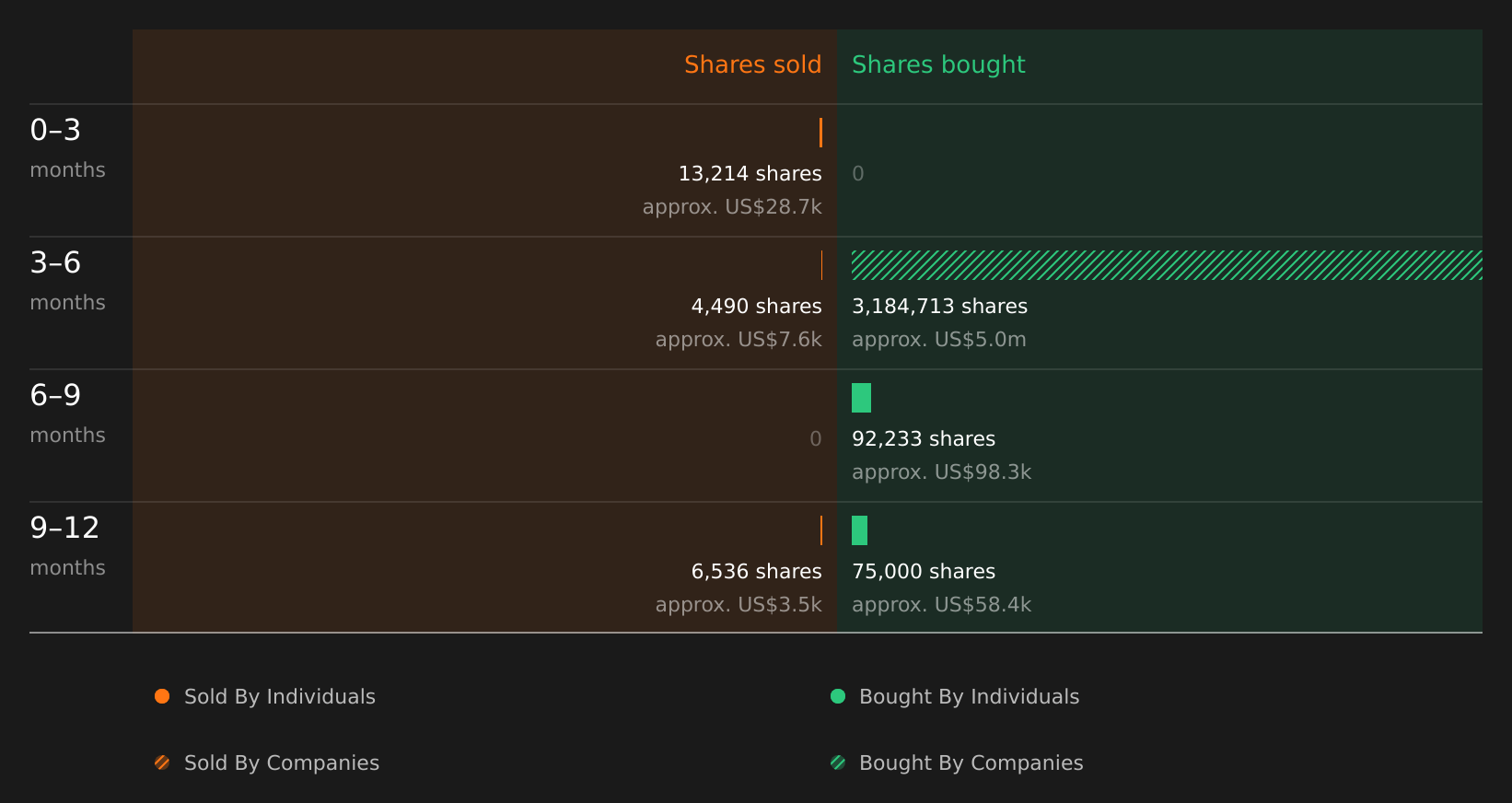Click the 13,214 shares value
The image size is (1512, 803).
pos(750,174)
